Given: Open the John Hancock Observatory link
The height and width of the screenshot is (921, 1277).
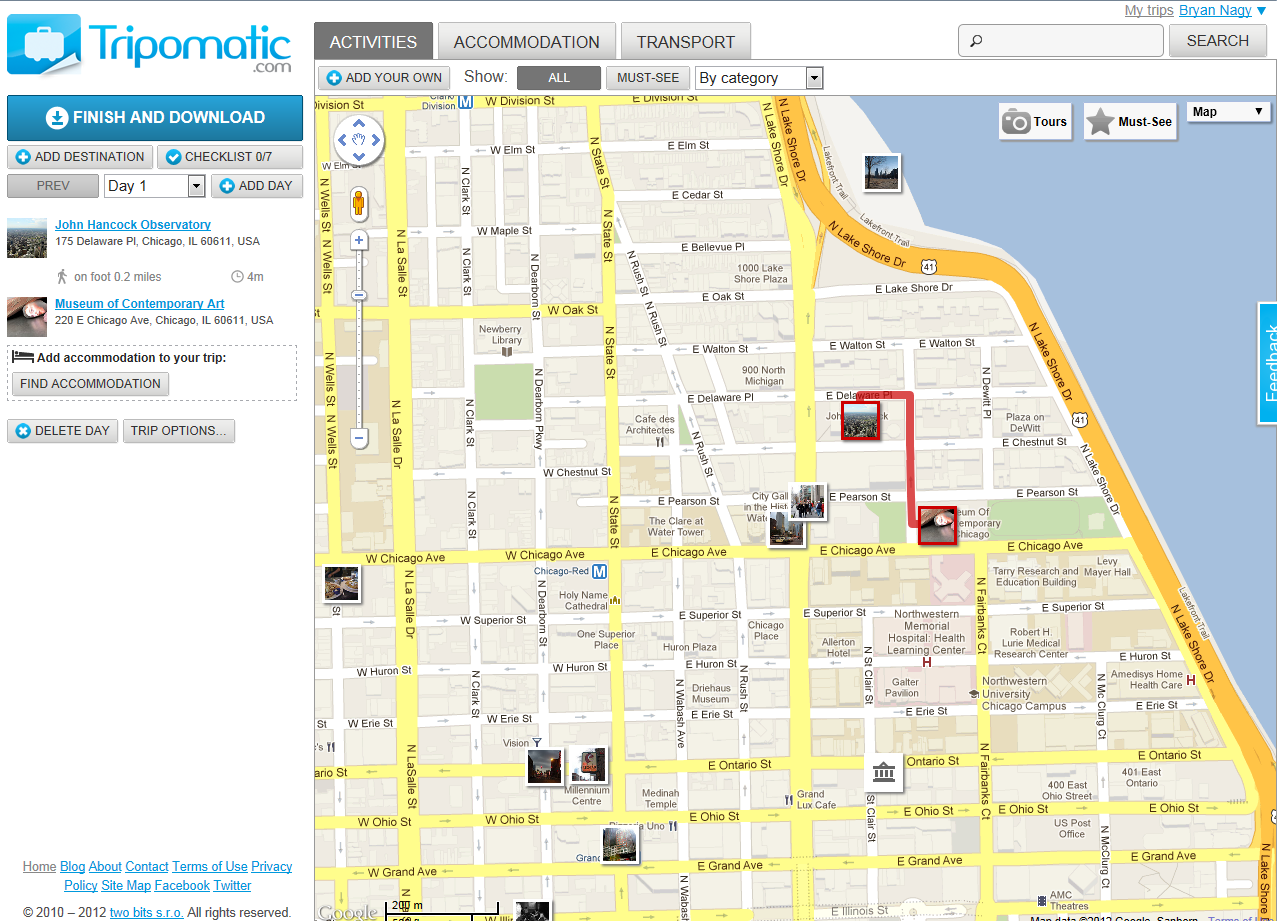Looking at the screenshot, I should (x=133, y=225).
